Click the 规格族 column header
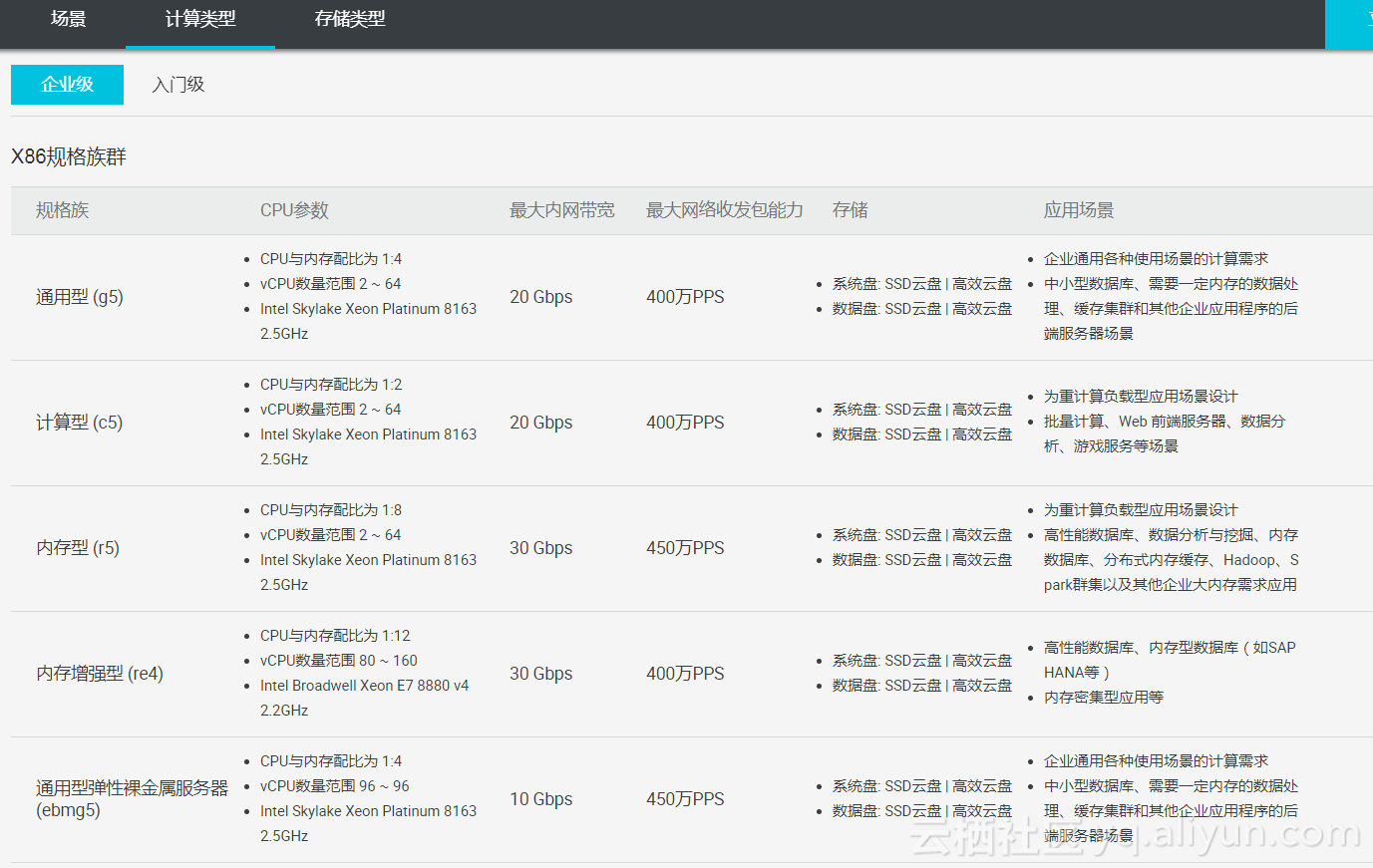This screenshot has height=868, width=1373. pos(63,210)
